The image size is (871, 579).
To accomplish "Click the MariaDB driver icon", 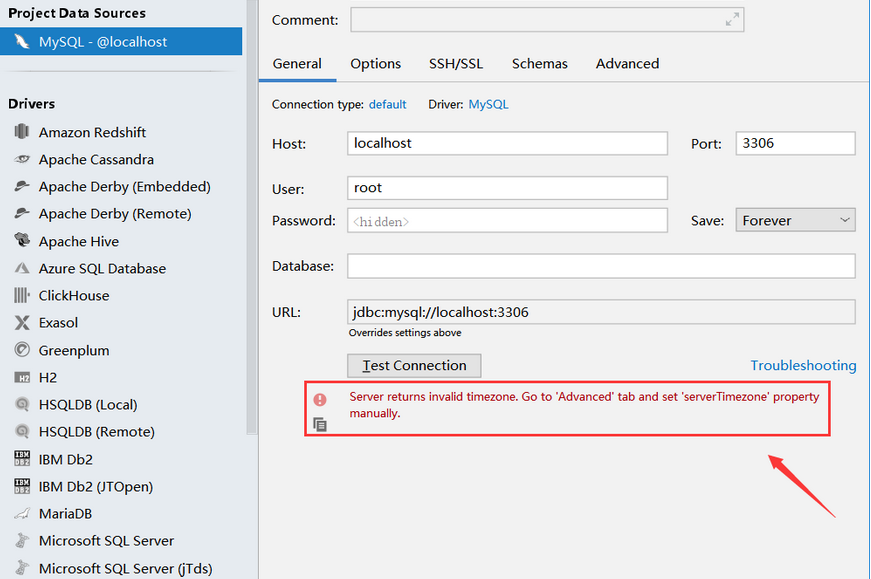I will [x=22, y=513].
